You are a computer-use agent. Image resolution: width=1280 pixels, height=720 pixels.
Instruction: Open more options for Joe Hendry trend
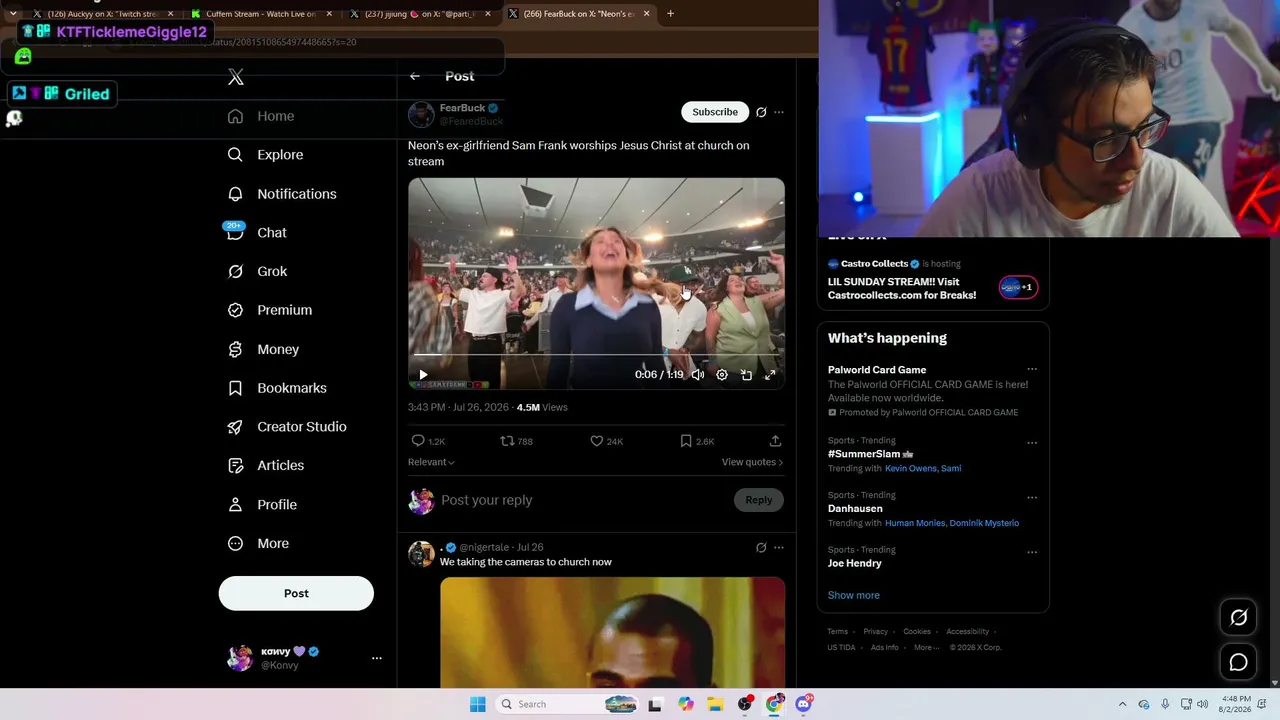[1032, 552]
